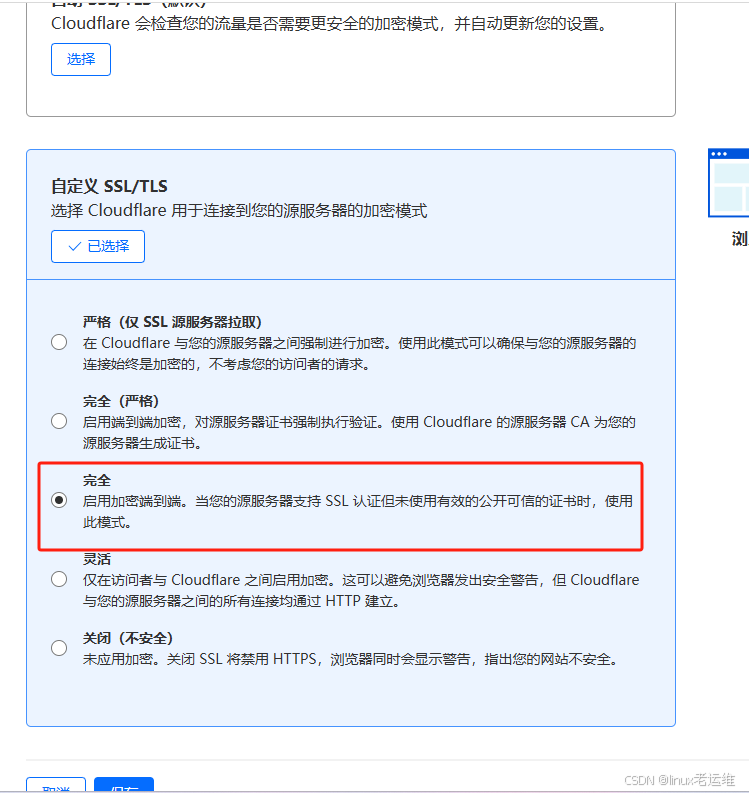Click the description 未应用加密。关闭 SSL 将禁用 HTTPS
The width and height of the screenshot is (749, 793).
pos(350,659)
